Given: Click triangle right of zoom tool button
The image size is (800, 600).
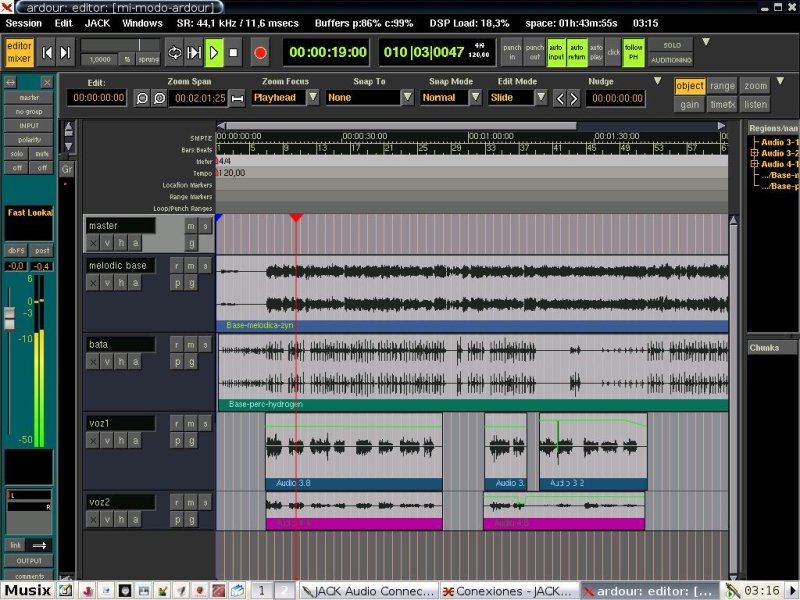Looking at the screenshot, I should tap(780, 81).
